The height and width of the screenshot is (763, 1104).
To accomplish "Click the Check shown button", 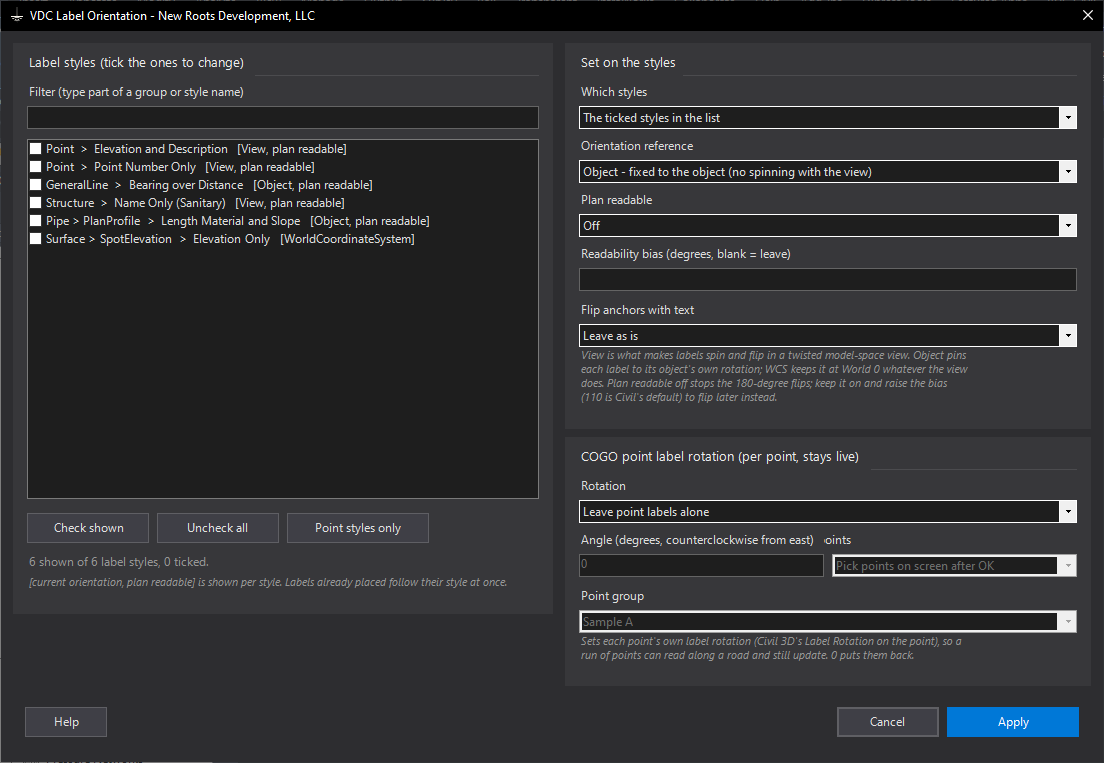I will tap(88, 528).
